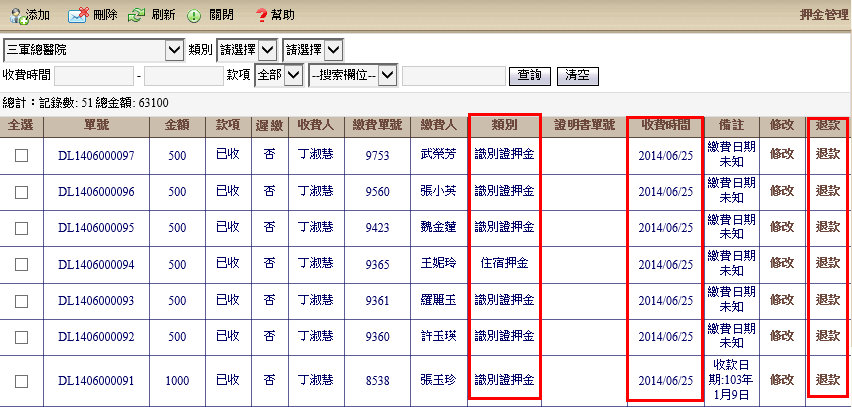Viewport: 852px width, 407px height.
Task: Click the 關閉 (Close) toolbar icon
Action: [x=210, y=15]
